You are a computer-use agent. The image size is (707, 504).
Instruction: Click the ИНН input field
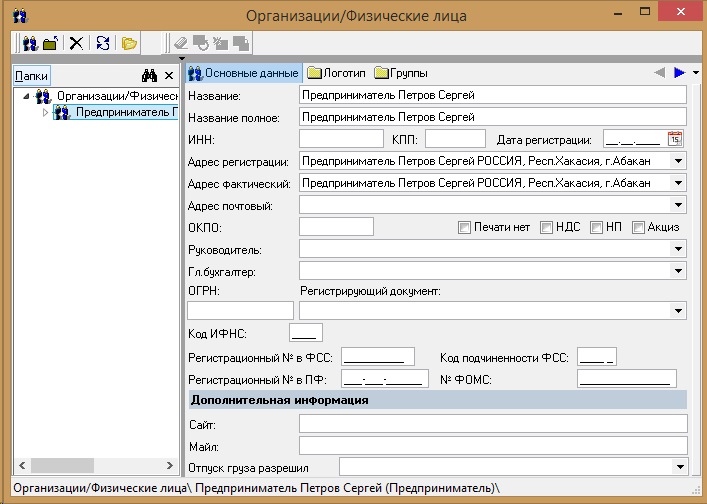click(341, 139)
